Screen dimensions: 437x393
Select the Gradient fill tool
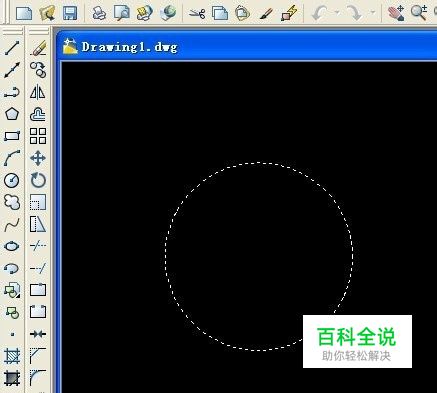12,378
